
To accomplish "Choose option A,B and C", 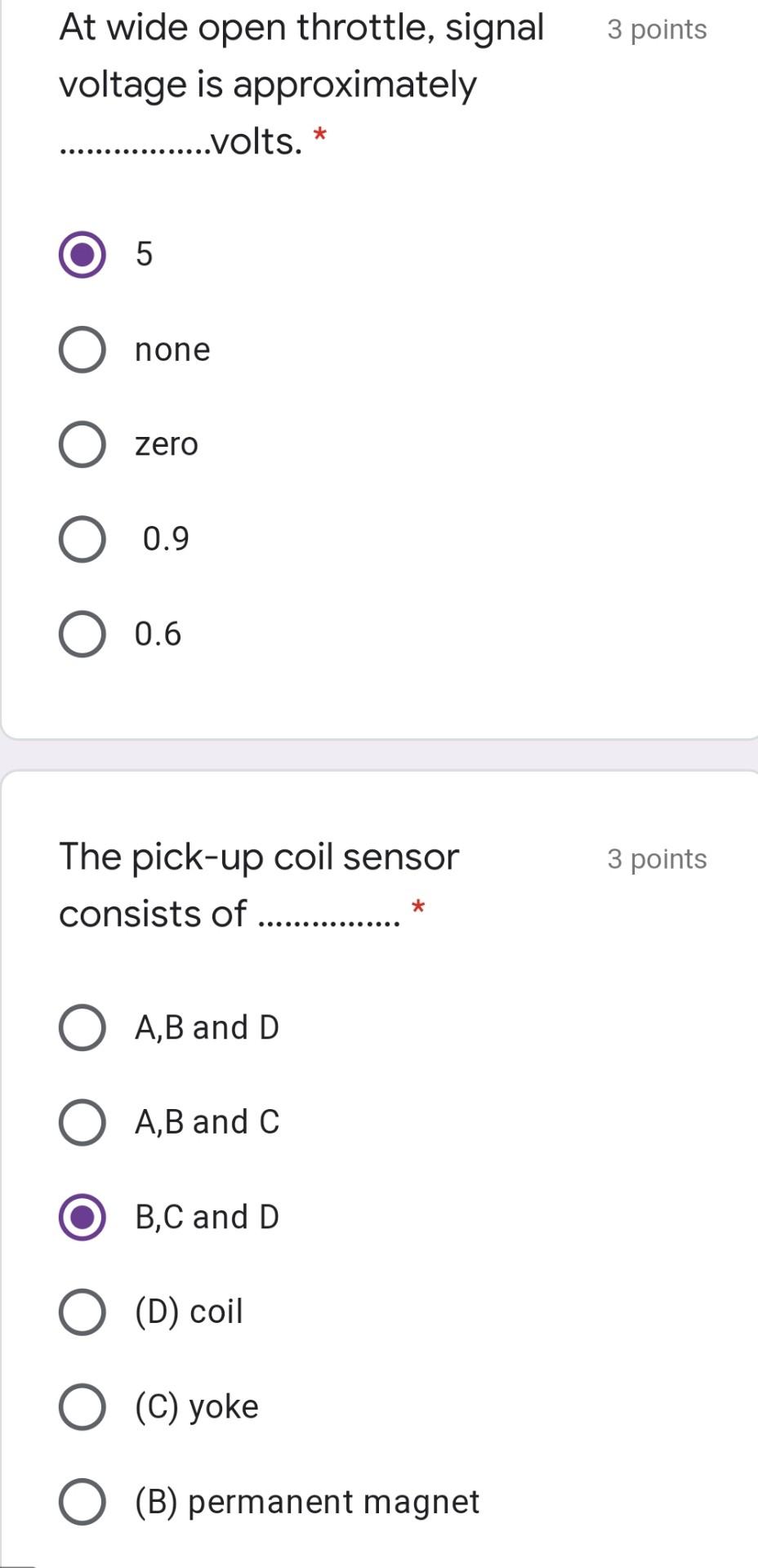I will coord(82,1122).
